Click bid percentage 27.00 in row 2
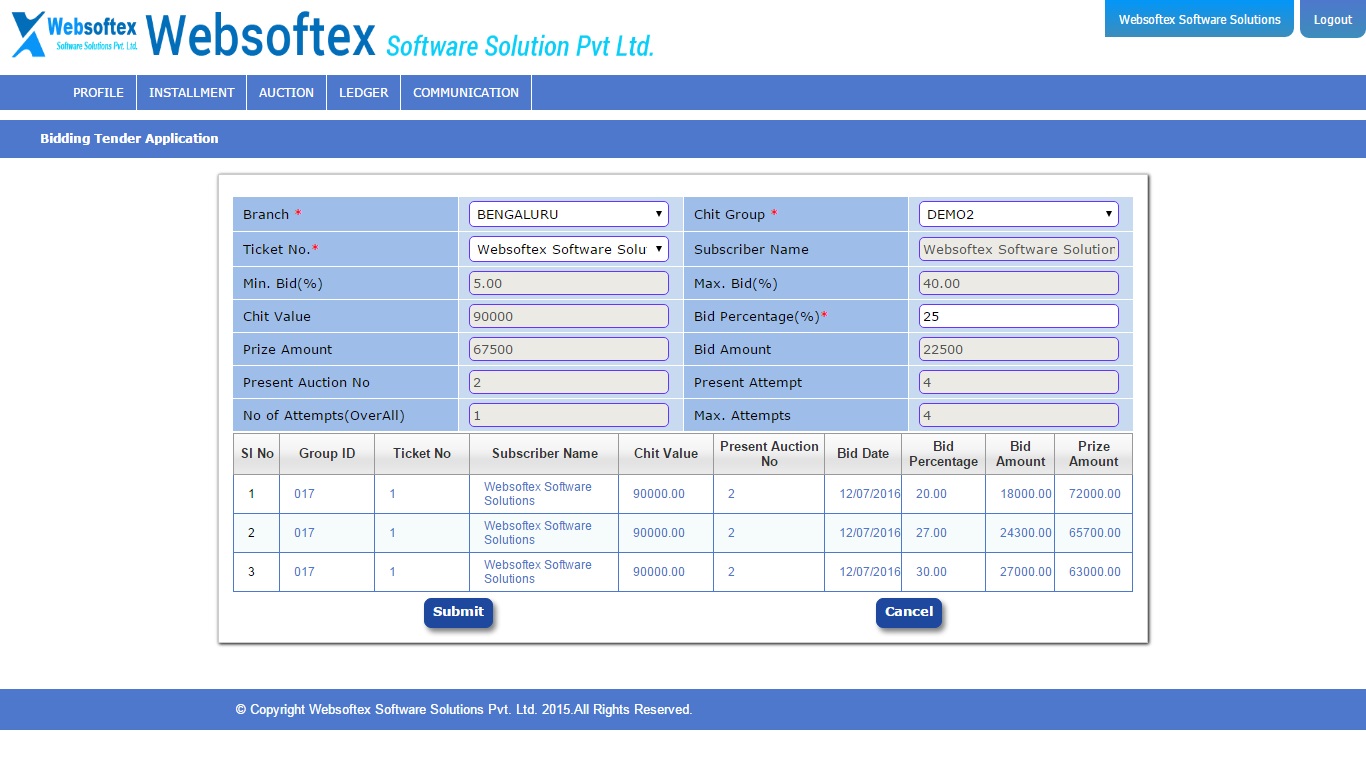Image resolution: width=1366 pixels, height=768 pixels. point(931,533)
